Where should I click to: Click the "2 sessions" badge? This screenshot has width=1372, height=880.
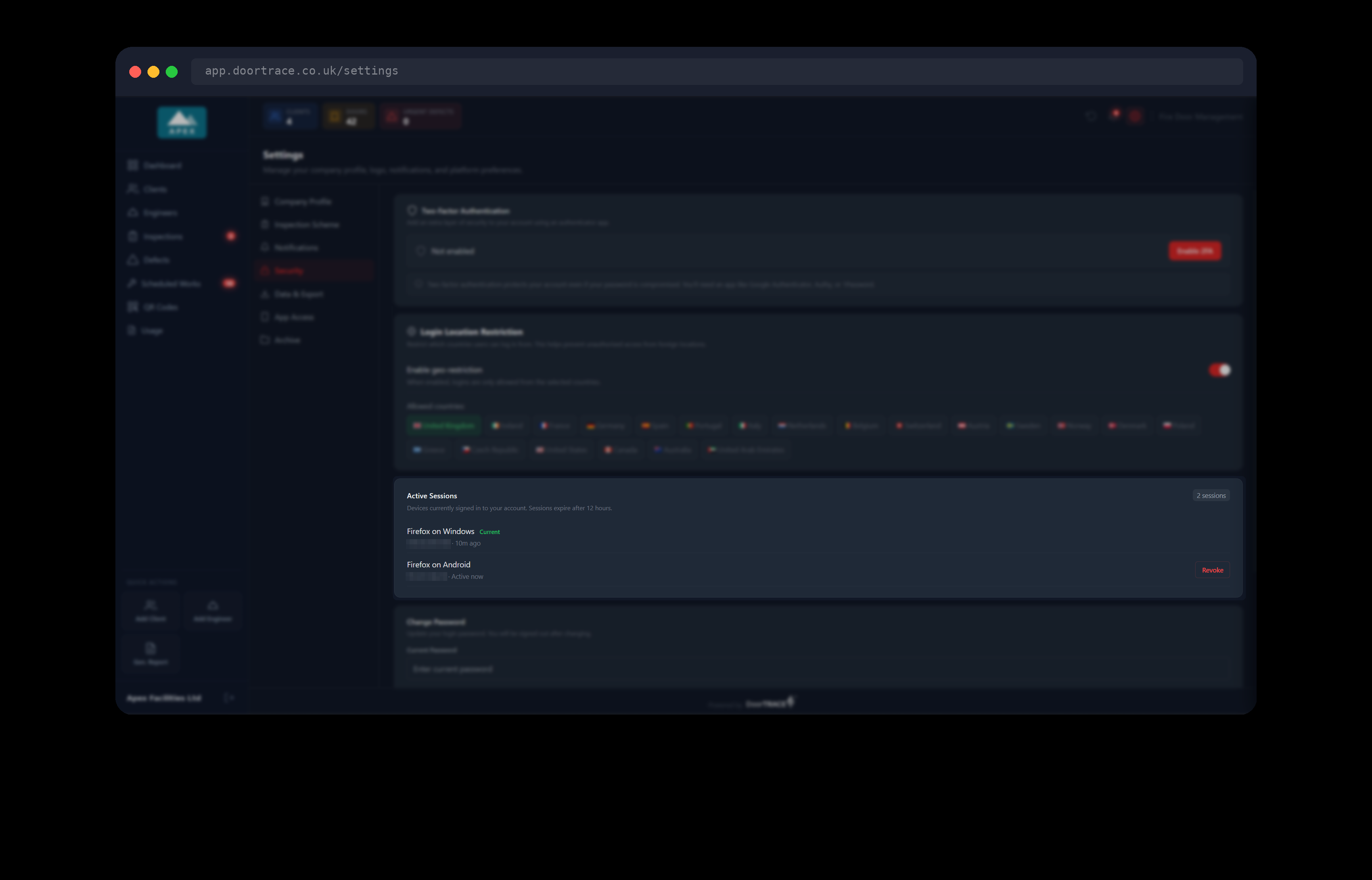click(x=1211, y=496)
